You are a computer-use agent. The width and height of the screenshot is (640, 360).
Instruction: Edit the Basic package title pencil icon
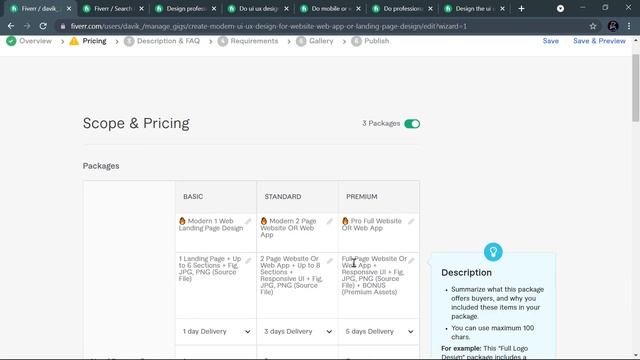coord(248,221)
